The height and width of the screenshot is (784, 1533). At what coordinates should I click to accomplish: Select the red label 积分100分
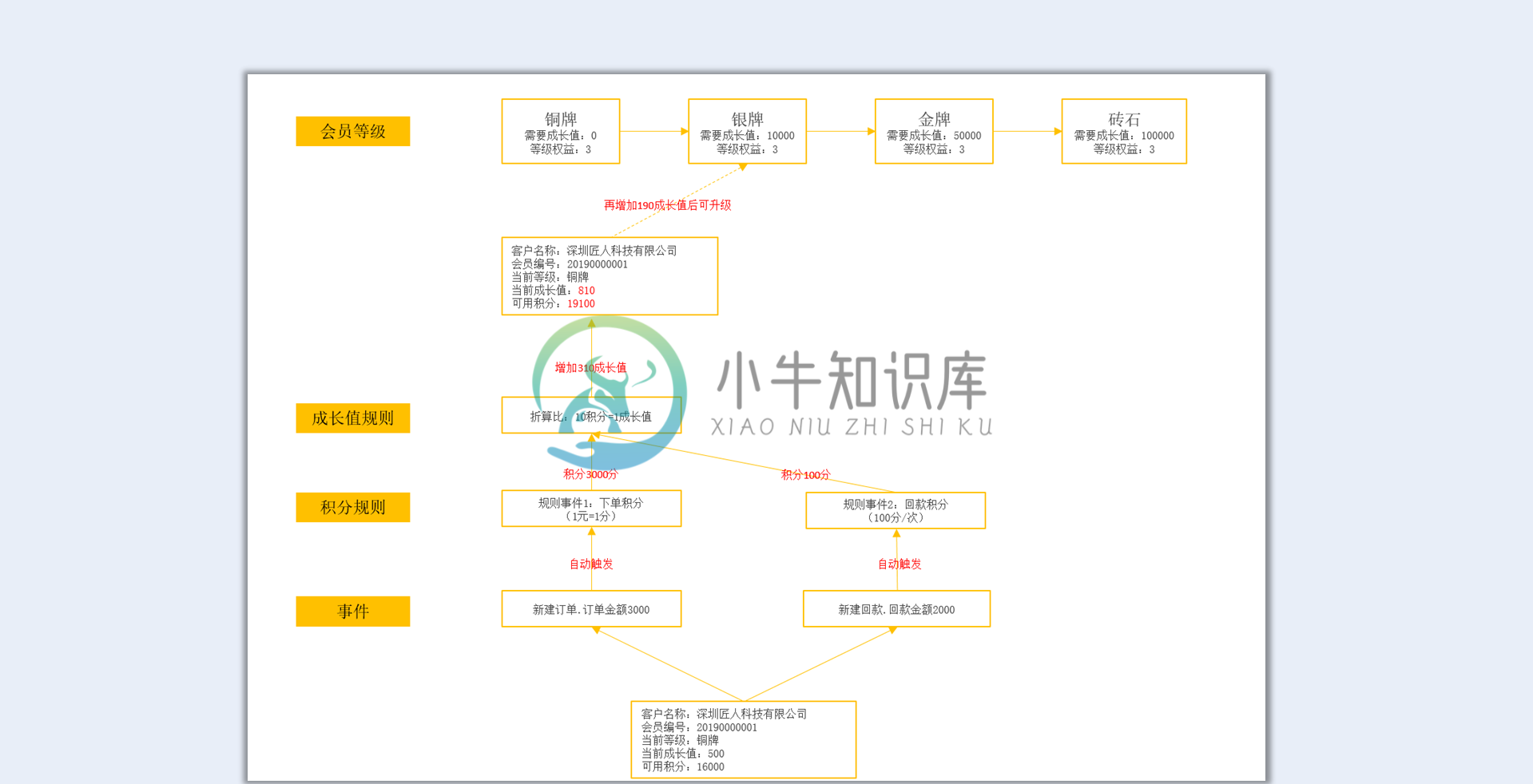(x=805, y=475)
